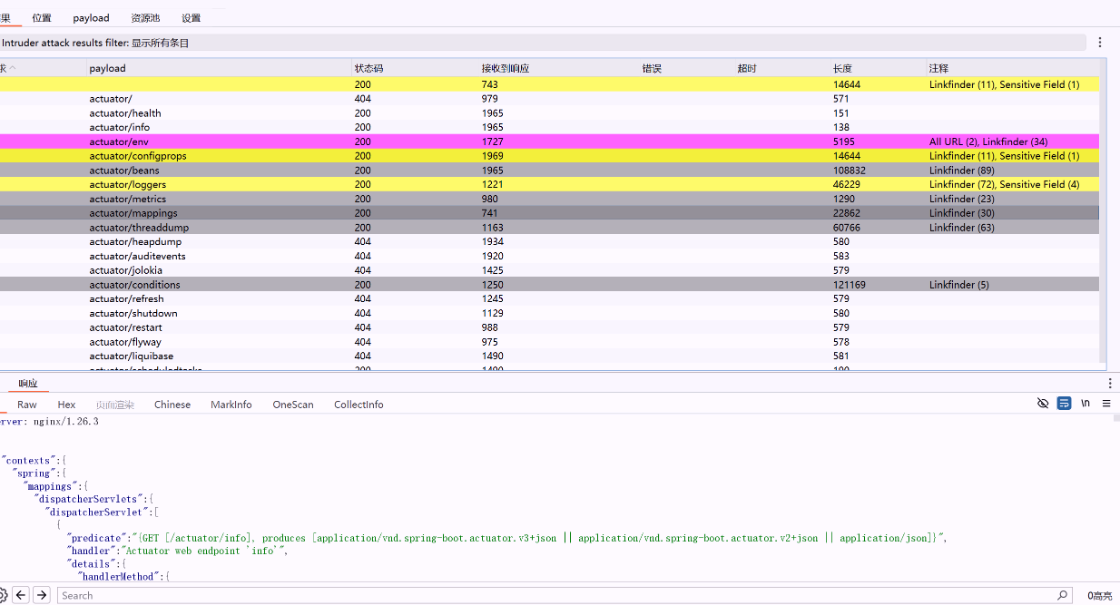Select the actuator/threaddump row
Screen dimensions: 1120x605
click(x=549, y=227)
